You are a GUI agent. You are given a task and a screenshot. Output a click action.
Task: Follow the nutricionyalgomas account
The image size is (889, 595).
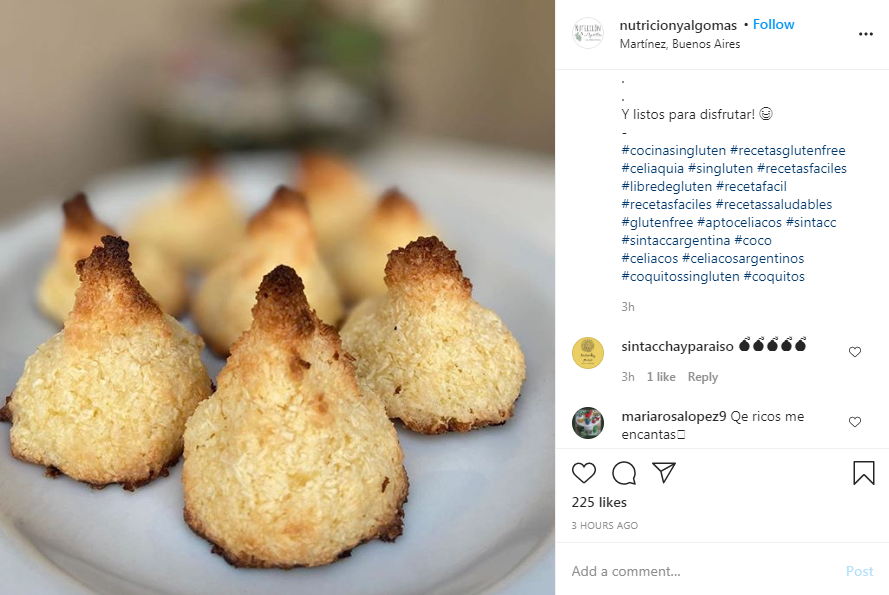tap(774, 25)
